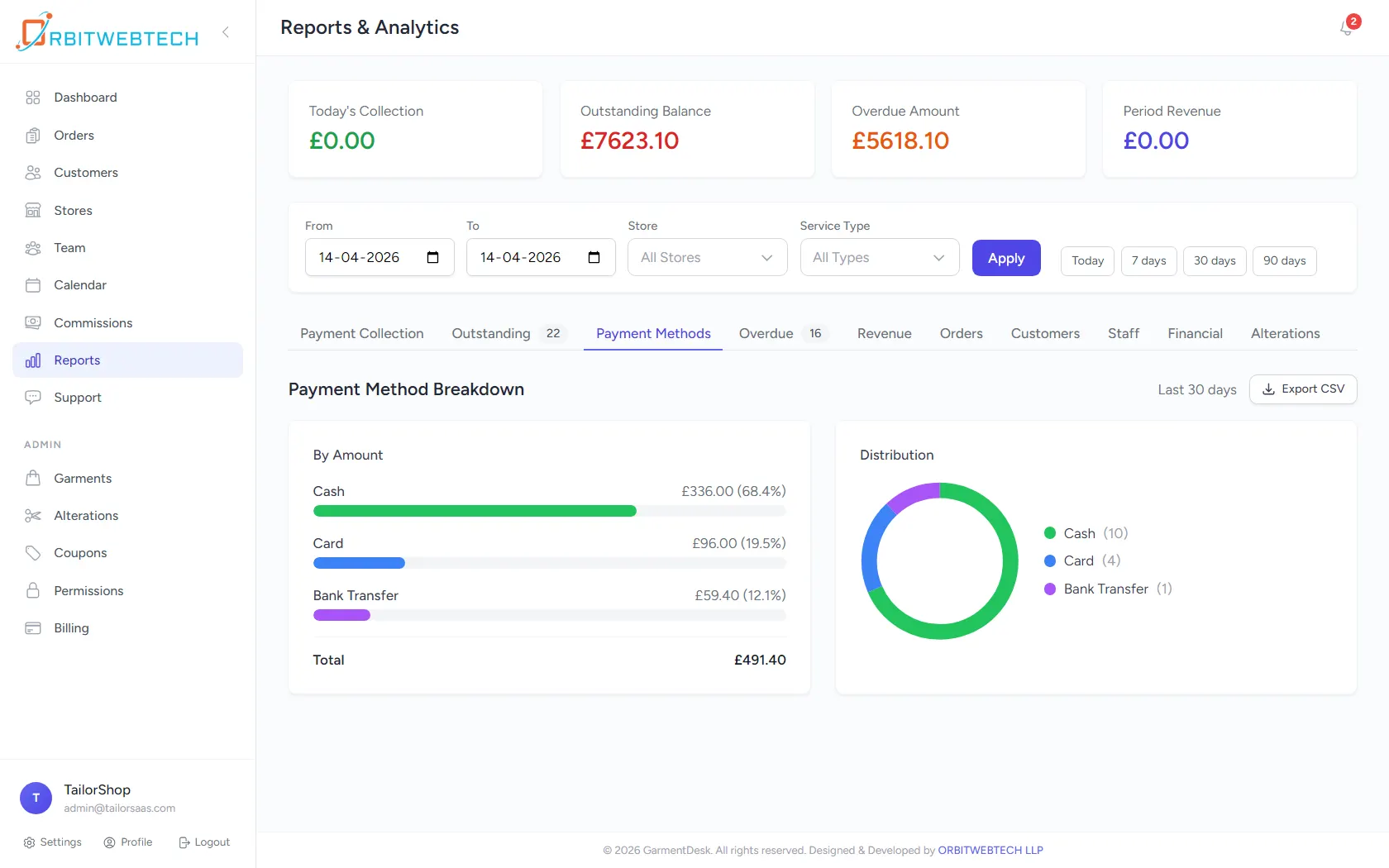The height and width of the screenshot is (868, 1389).
Task: Click the Garments bag icon
Action: coord(33,479)
